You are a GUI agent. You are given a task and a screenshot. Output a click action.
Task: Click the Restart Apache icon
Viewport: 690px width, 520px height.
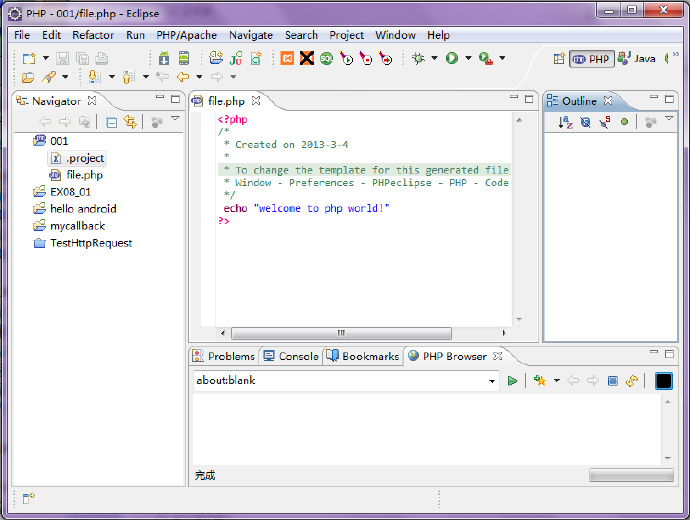386,58
